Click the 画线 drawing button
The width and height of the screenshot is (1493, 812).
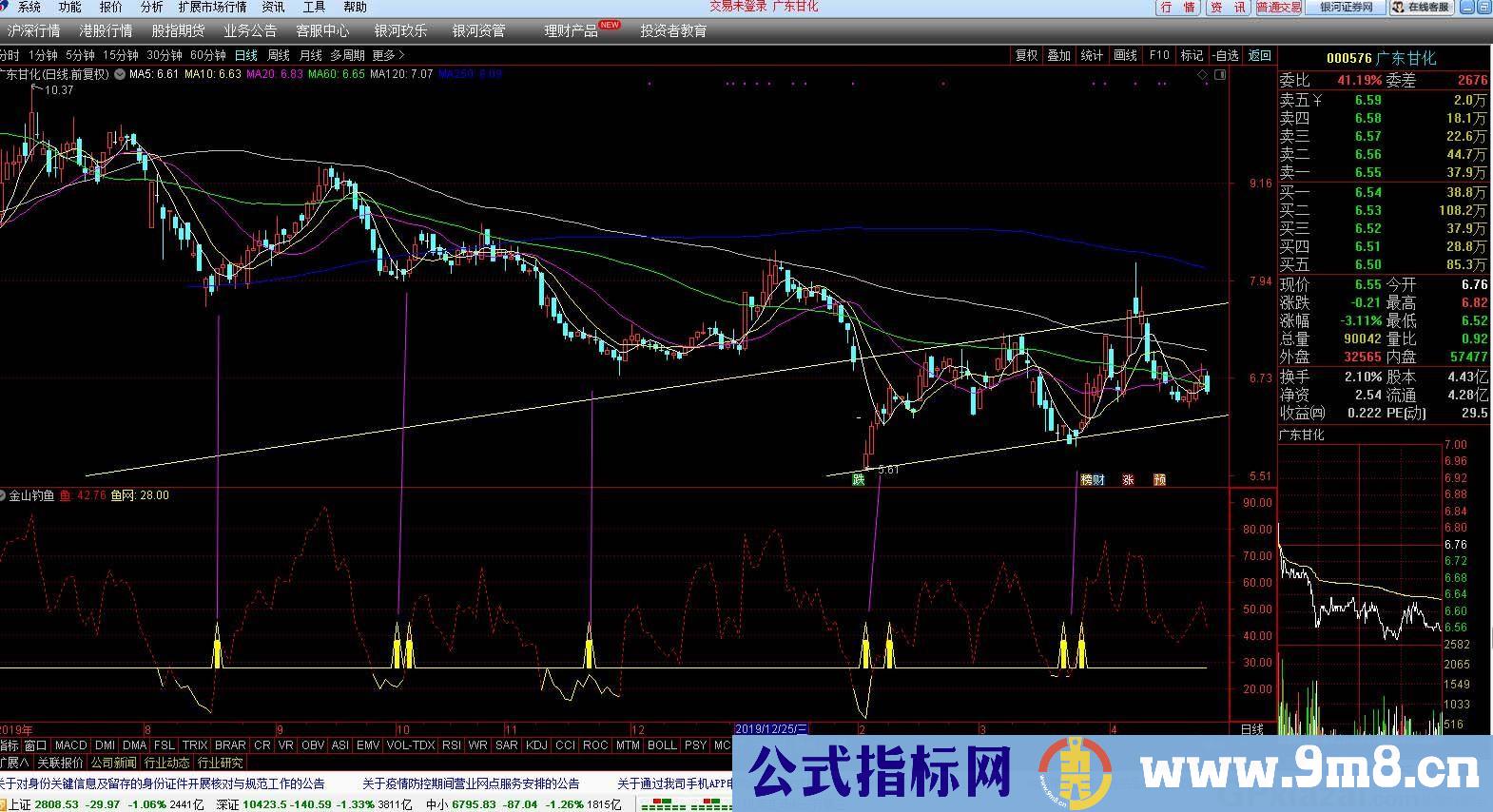1125,55
